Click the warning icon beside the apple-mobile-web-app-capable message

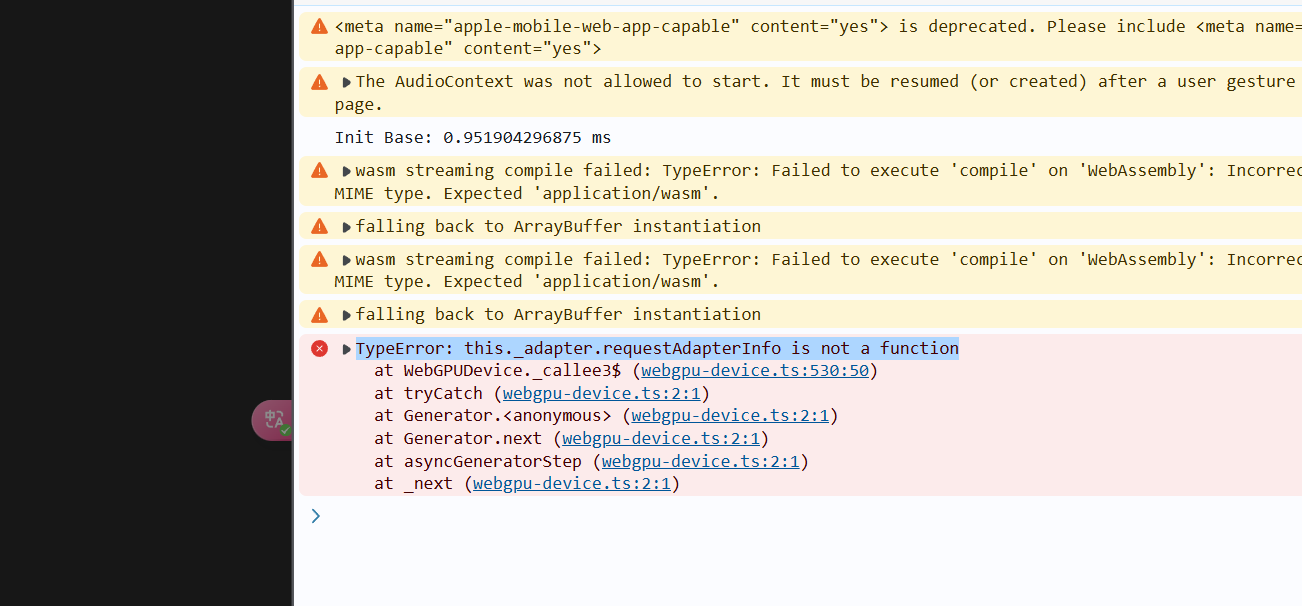tap(319, 26)
